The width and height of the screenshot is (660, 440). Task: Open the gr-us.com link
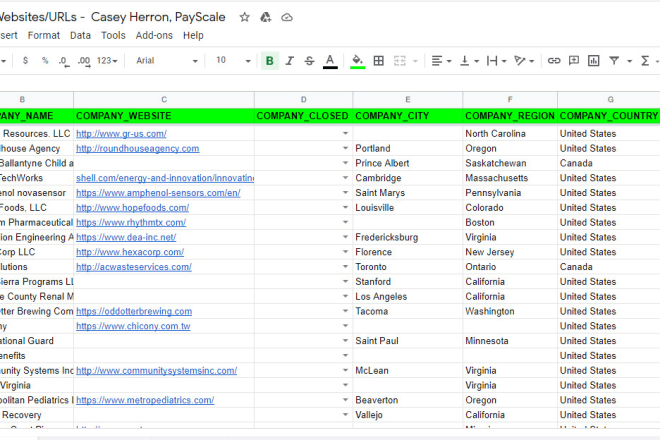tap(121, 134)
